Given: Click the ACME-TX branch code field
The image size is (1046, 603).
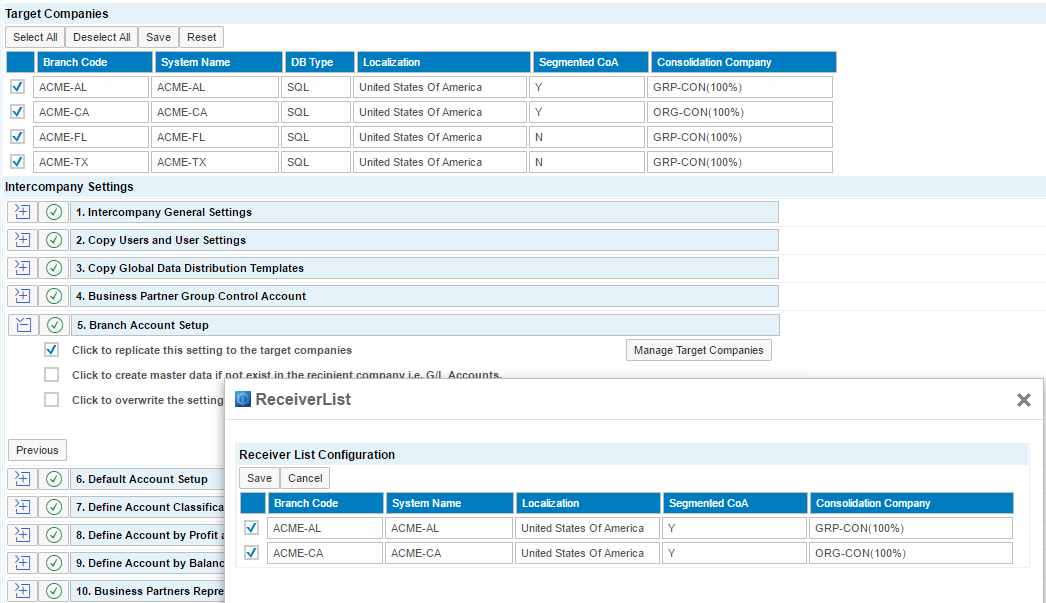Looking at the screenshot, I should coord(91,162).
